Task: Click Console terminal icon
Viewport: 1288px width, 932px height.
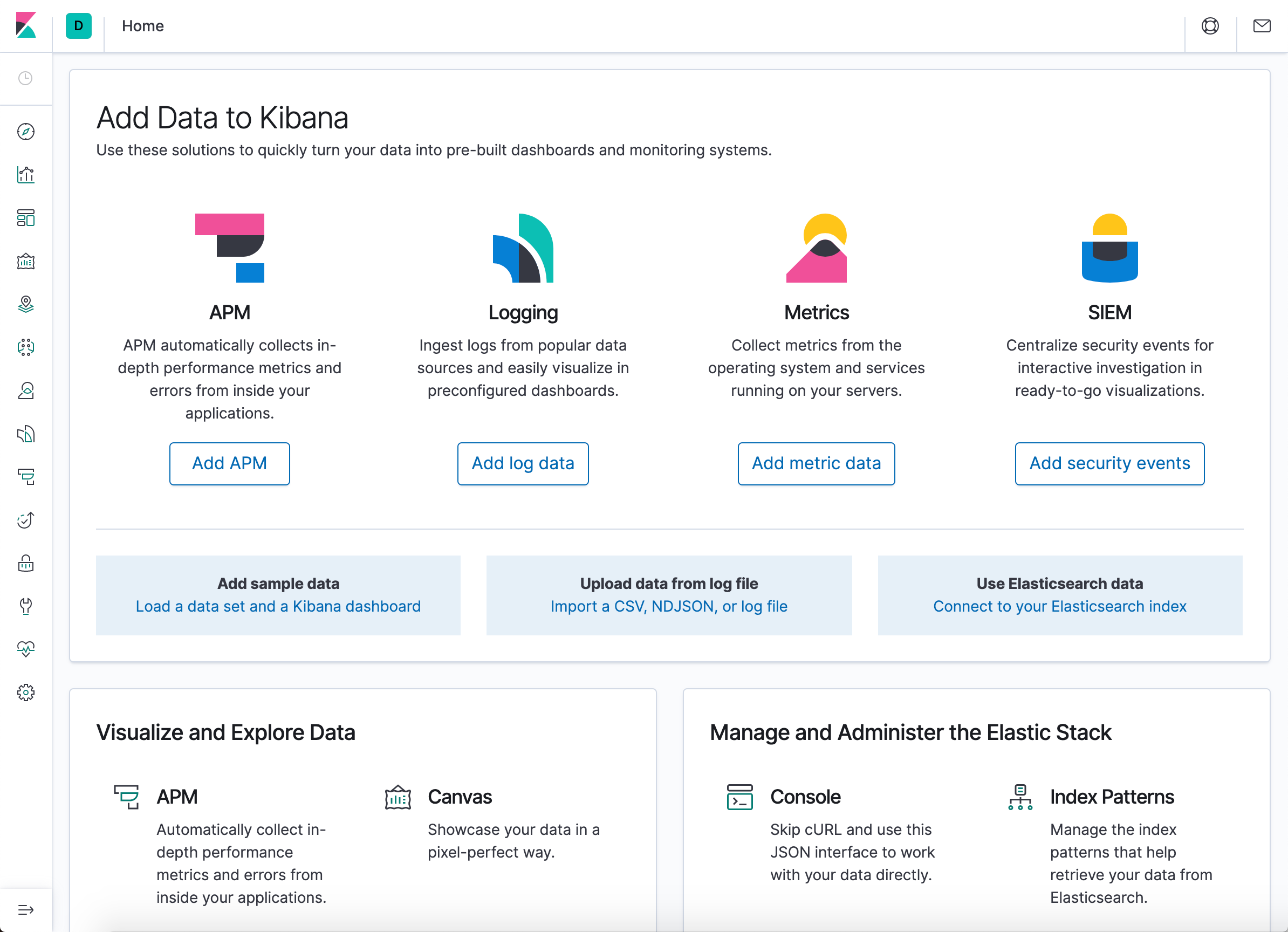Action: point(740,797)
